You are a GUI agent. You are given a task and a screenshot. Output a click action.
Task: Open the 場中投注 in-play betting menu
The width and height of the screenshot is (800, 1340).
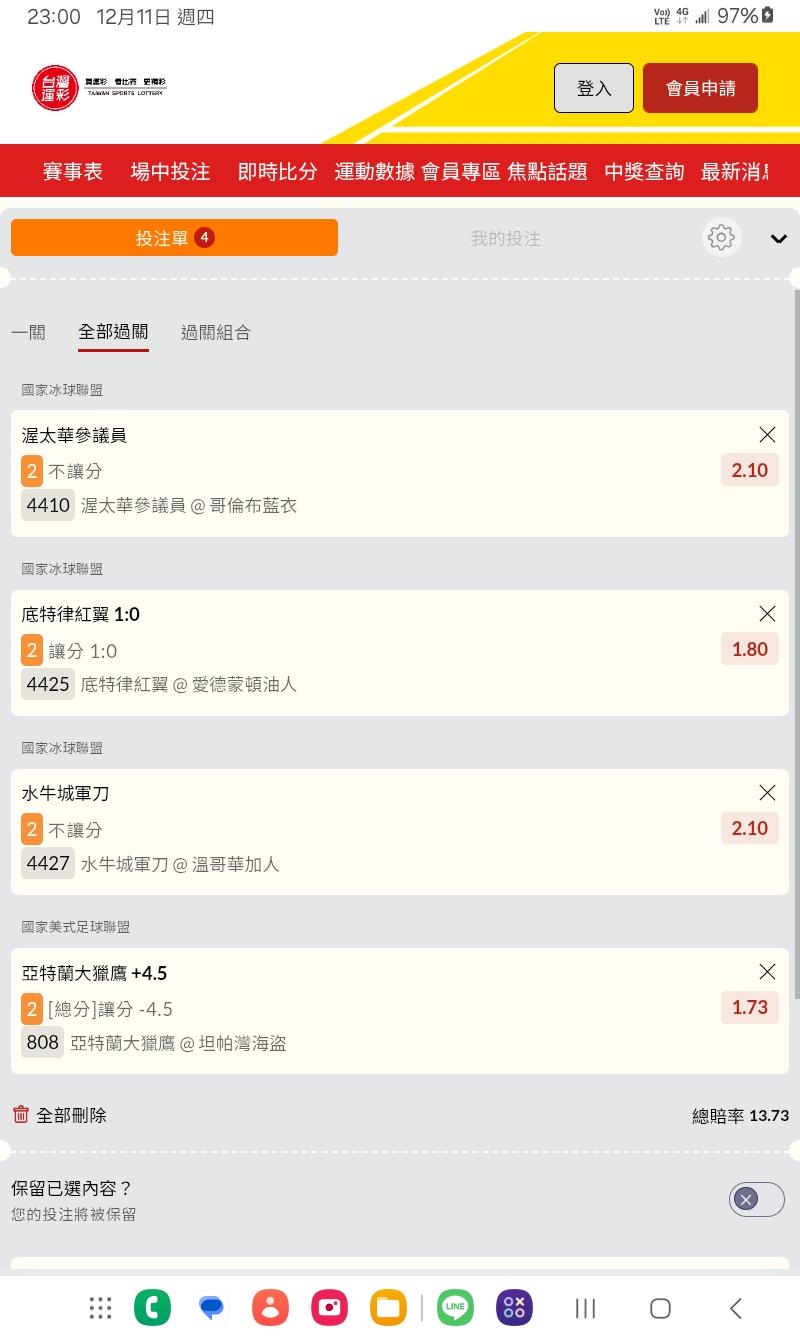click(170, 172)
